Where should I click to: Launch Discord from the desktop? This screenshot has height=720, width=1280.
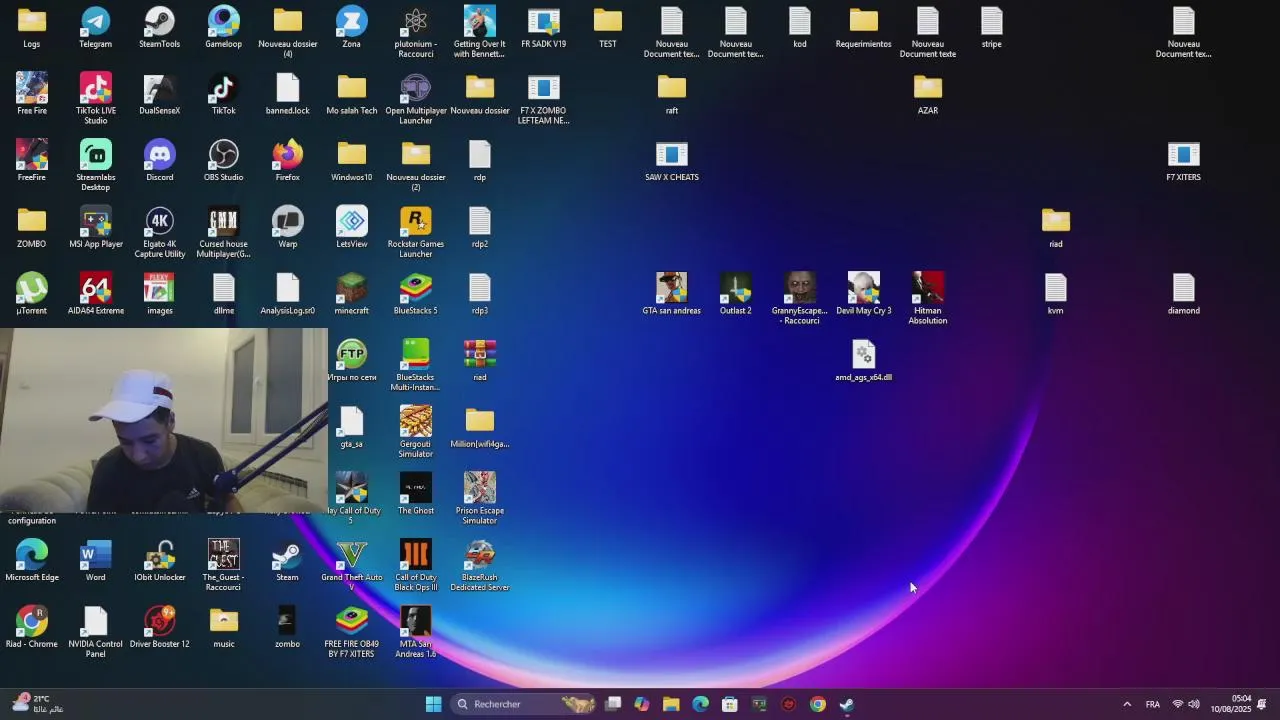(x=160, y=160)
